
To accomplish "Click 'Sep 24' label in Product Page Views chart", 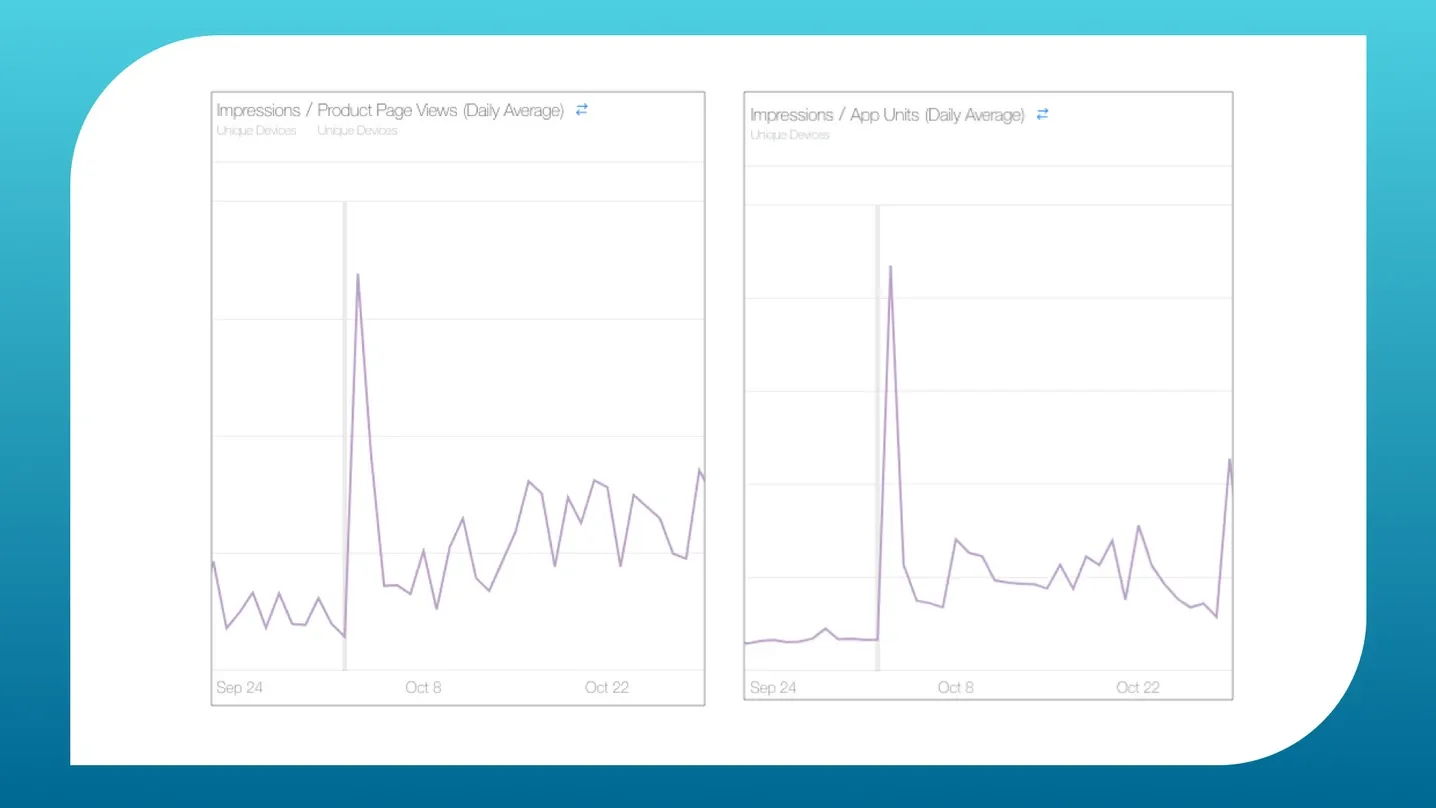I will 240,687.
